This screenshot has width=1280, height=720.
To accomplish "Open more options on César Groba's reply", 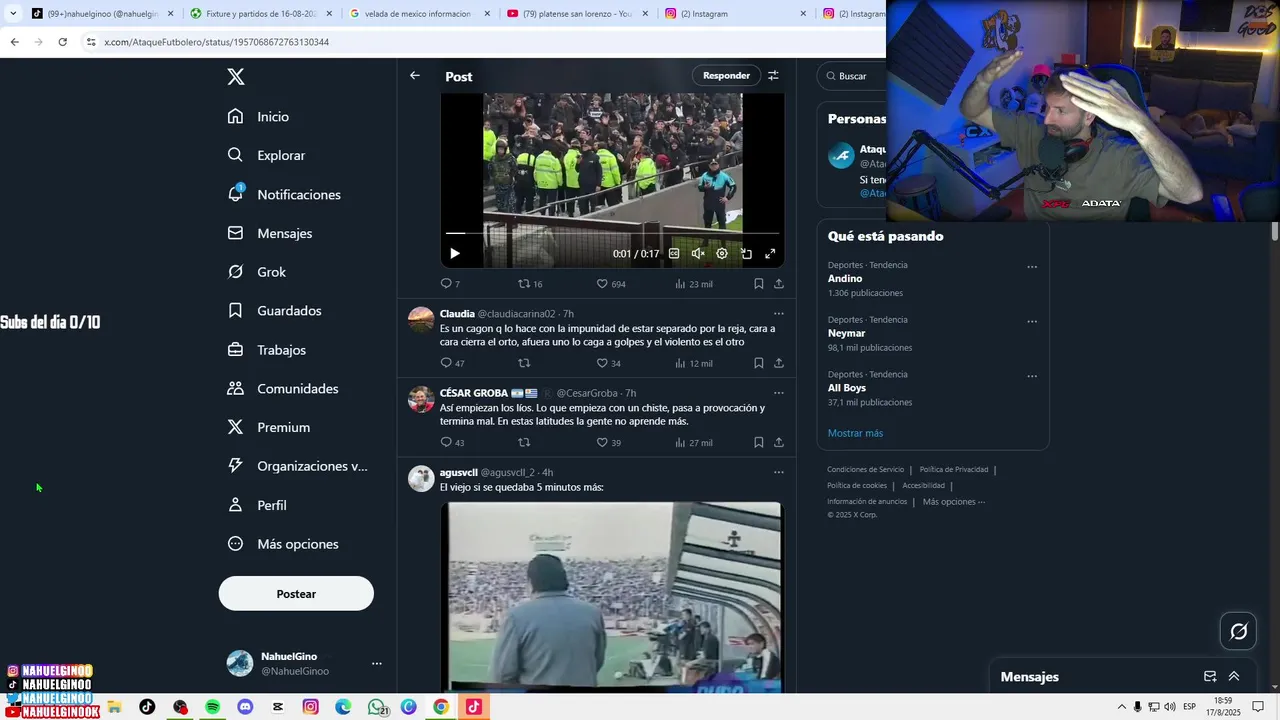I will (x=779, y=393).
